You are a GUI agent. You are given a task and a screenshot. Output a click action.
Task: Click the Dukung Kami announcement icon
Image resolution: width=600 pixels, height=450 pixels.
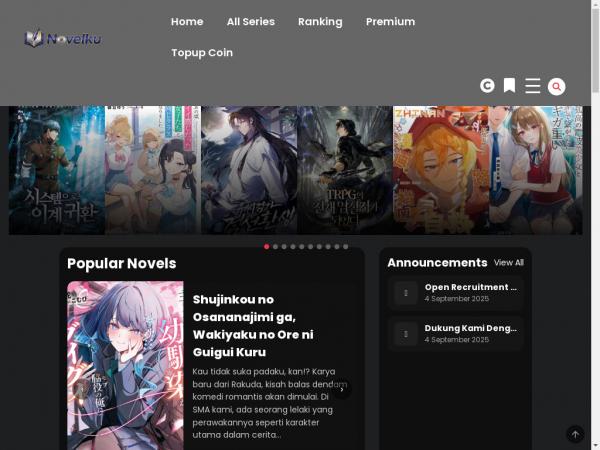click(x=406, y=334)
